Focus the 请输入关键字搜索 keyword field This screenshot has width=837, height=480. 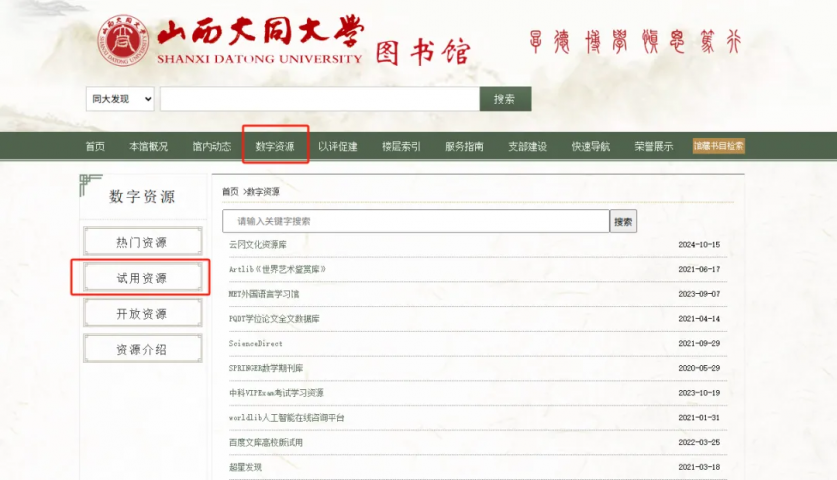click(x=415, y=221)
